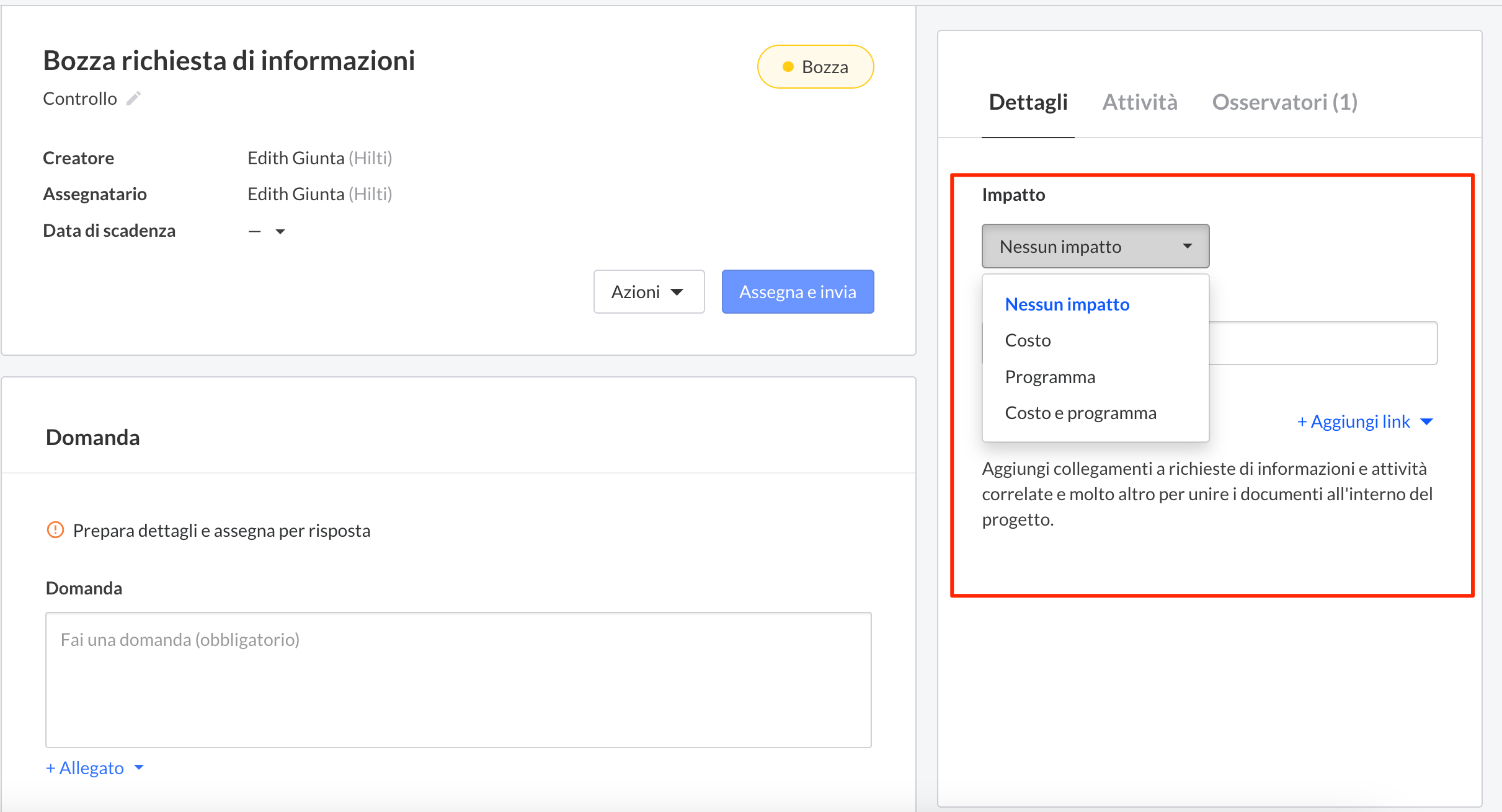Click the creator name Edith Giunta (Hilti)
Screen dimensions: 1502x812
(x=319, y=158)
